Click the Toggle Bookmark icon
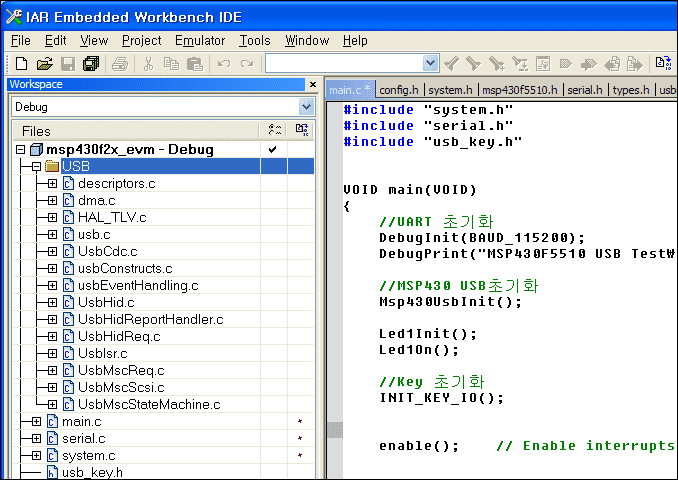678x480 pixels. coord(566,64)
